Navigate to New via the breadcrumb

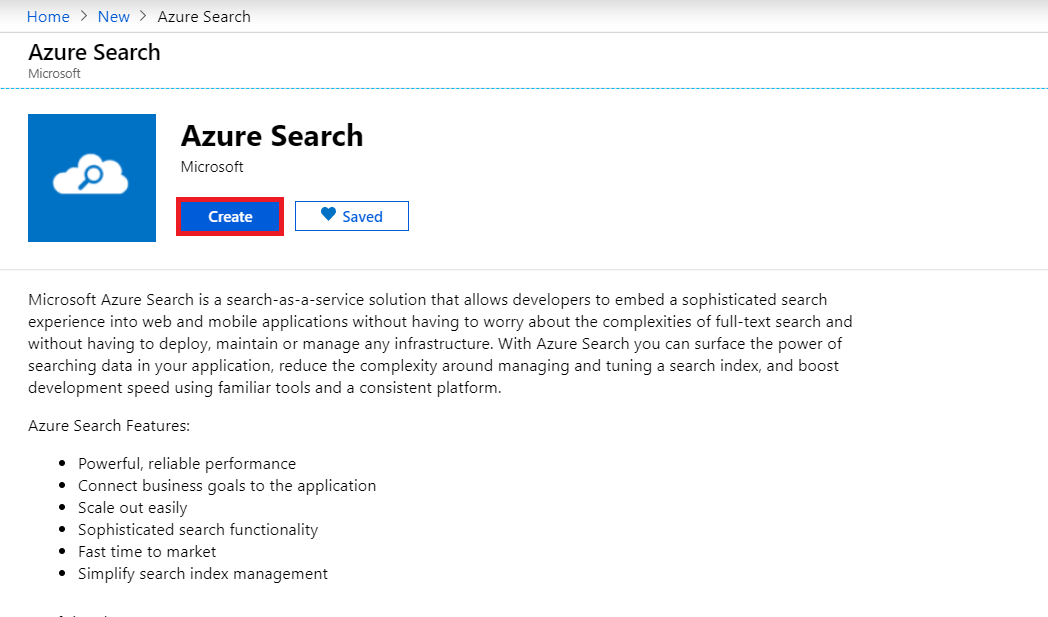point(113,16)
